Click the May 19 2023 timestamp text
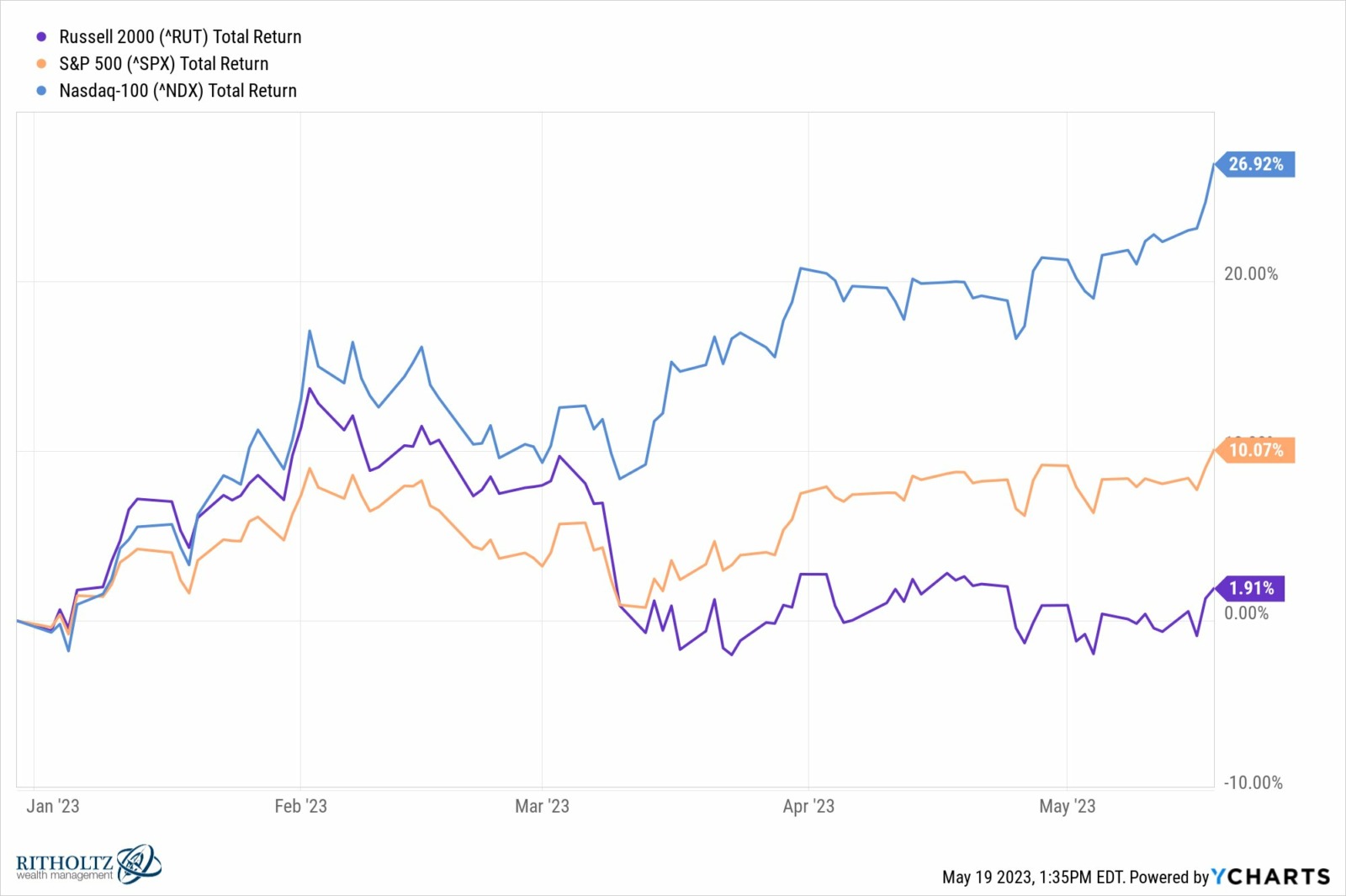Image resolution: width=1346 pixels, height=896 pixels. [x=1033, y=877]
